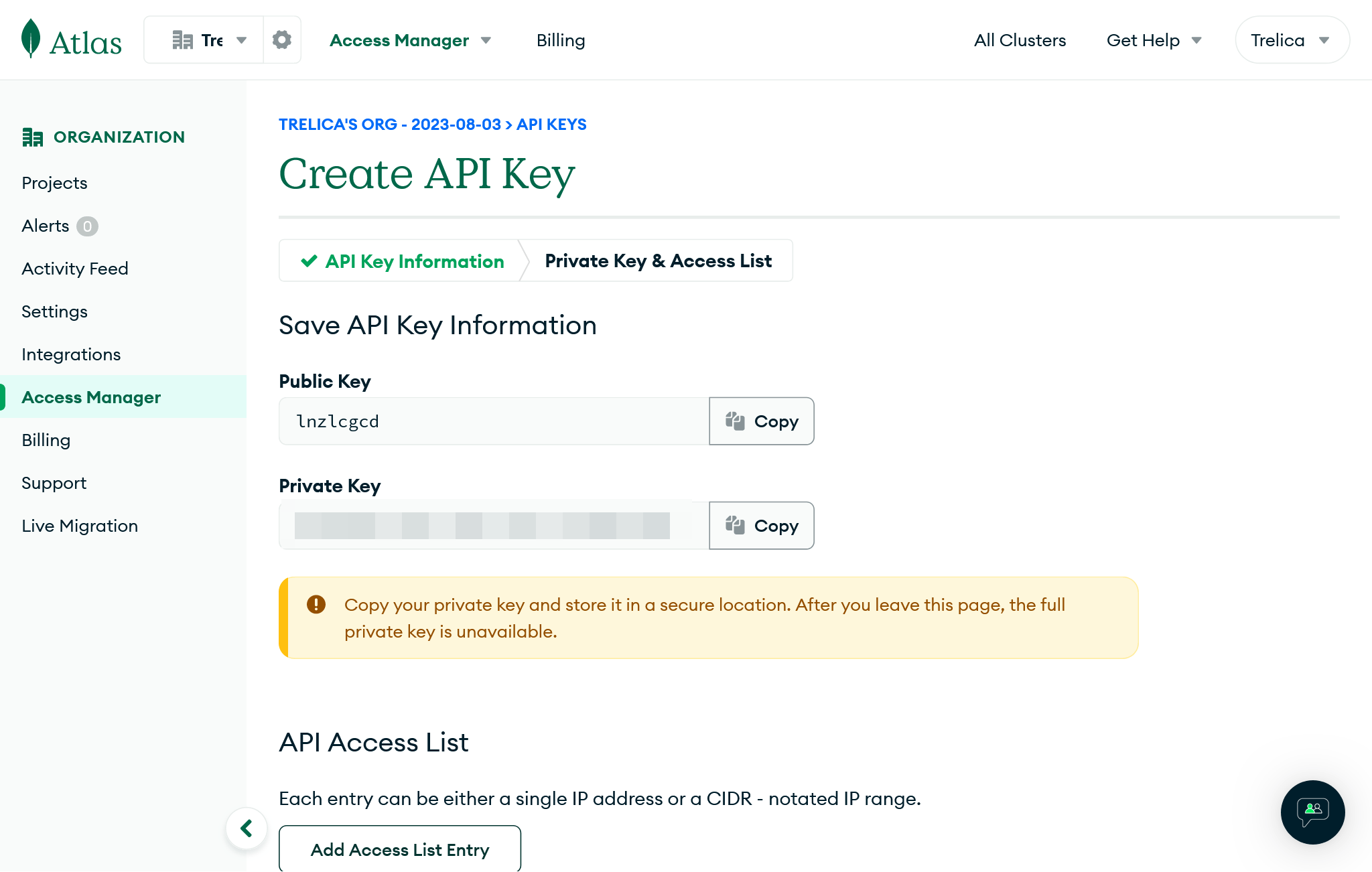1372x872 pixels.
Task: Open Activity Feed in the sidebar
Action: pyautogui.click(x=75, y=269)
